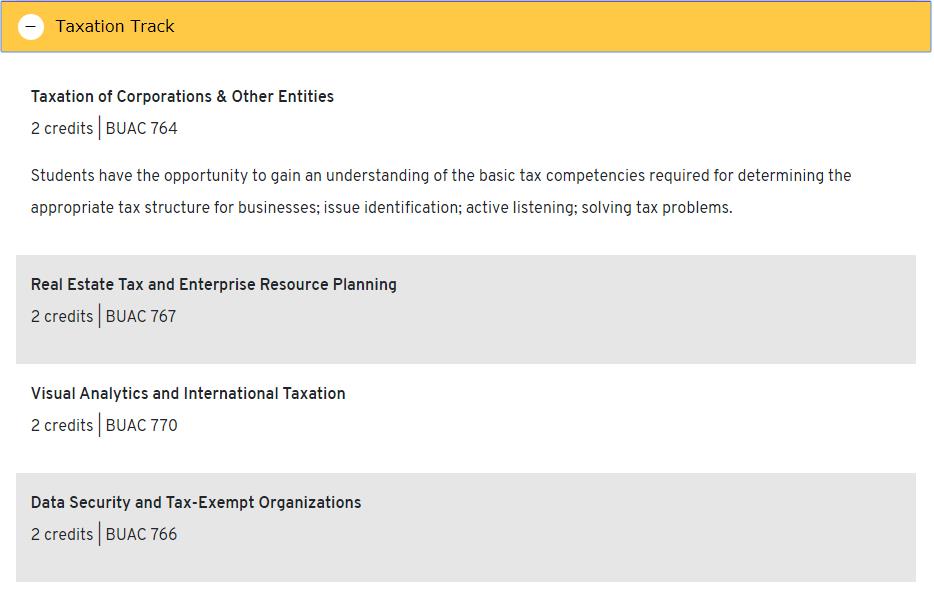
Task: Click the 2 credits label beside BUAC 770
Action: point(62,426)
